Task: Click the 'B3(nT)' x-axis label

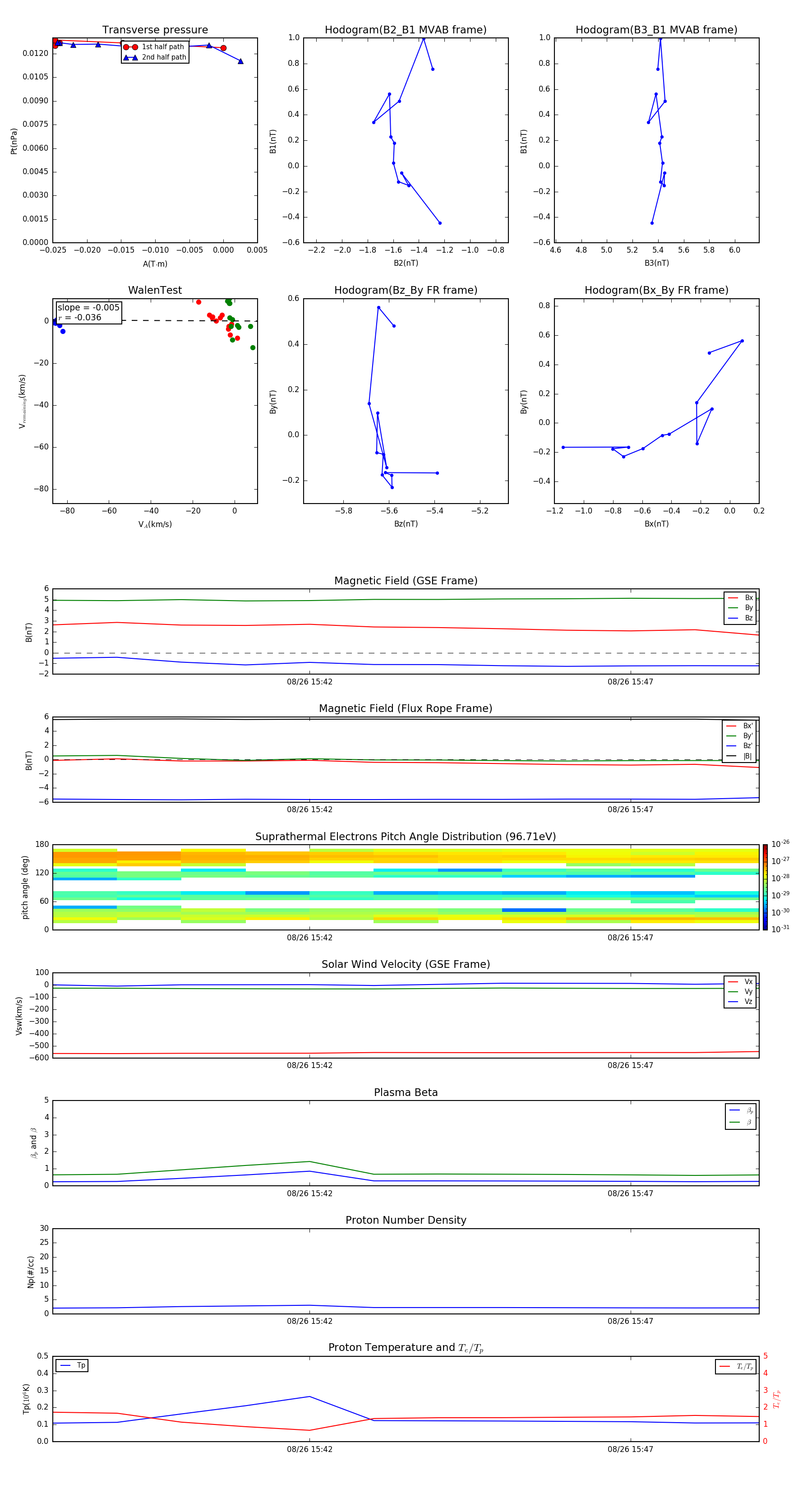Action: click(656, 263)
